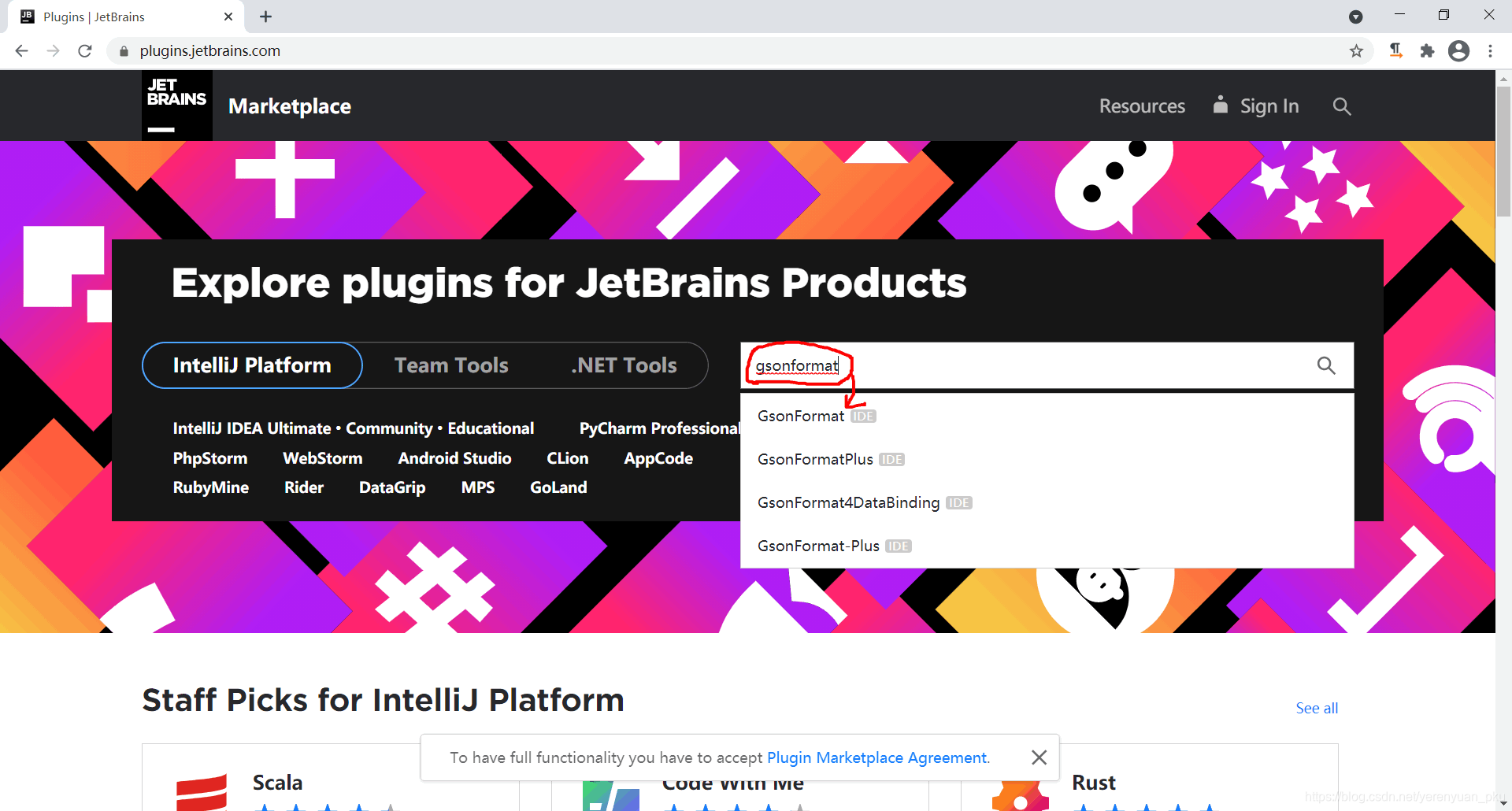
Task: View site security lock icon
Action: coord(124,51)
